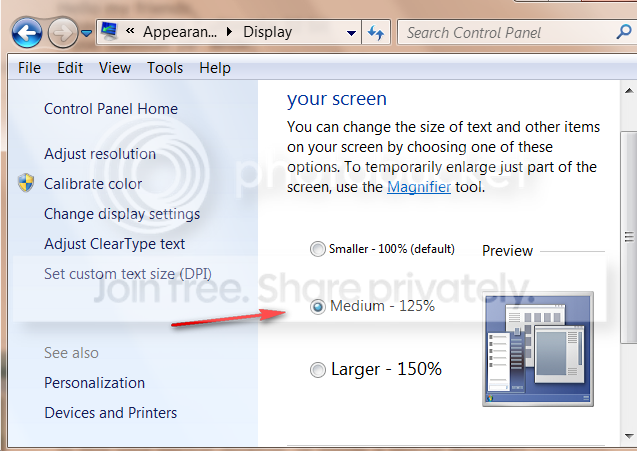Click the magnifying glass search icon

pyautogui.click(x=623, y=32)
